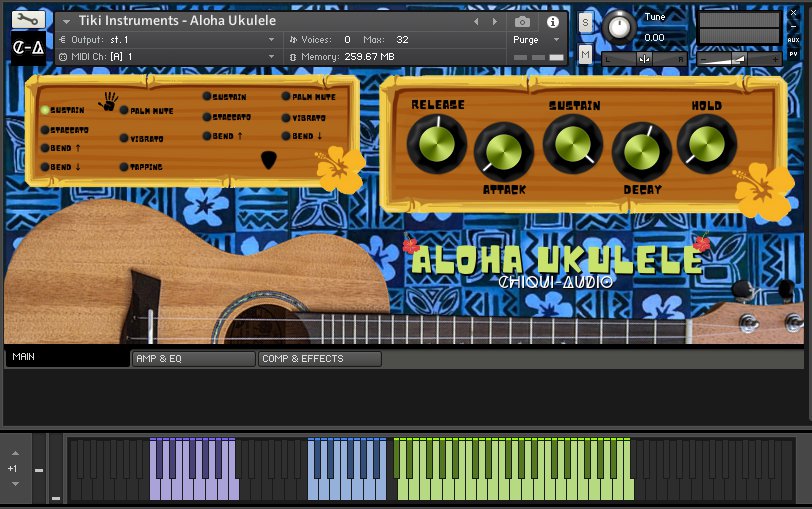Mute the instrument with M button
Image resolution: width=812 pixels, height=509 pixels.
pyautogui.click(x=585, y=54)
